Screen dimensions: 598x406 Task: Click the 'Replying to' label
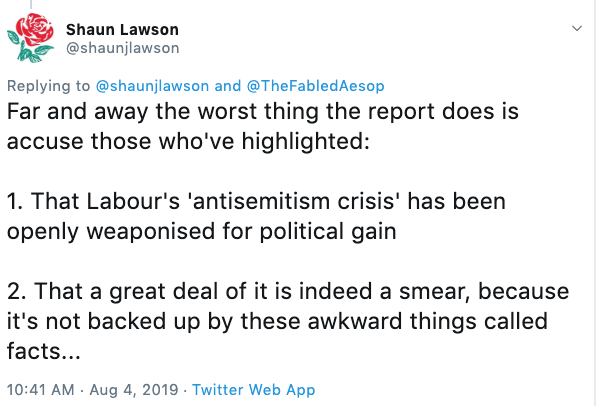[x=48, y=86]
